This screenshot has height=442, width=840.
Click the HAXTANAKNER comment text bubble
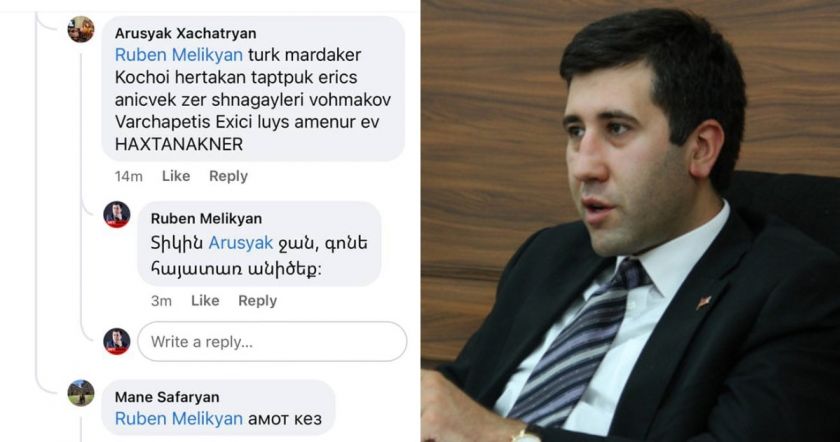click(253, 88)
